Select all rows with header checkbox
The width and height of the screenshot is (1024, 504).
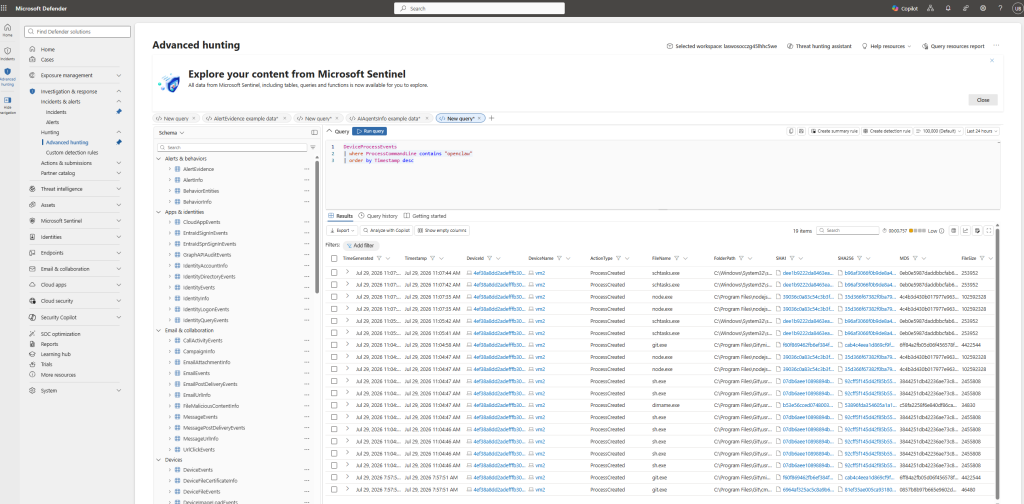tap(334, 258)
